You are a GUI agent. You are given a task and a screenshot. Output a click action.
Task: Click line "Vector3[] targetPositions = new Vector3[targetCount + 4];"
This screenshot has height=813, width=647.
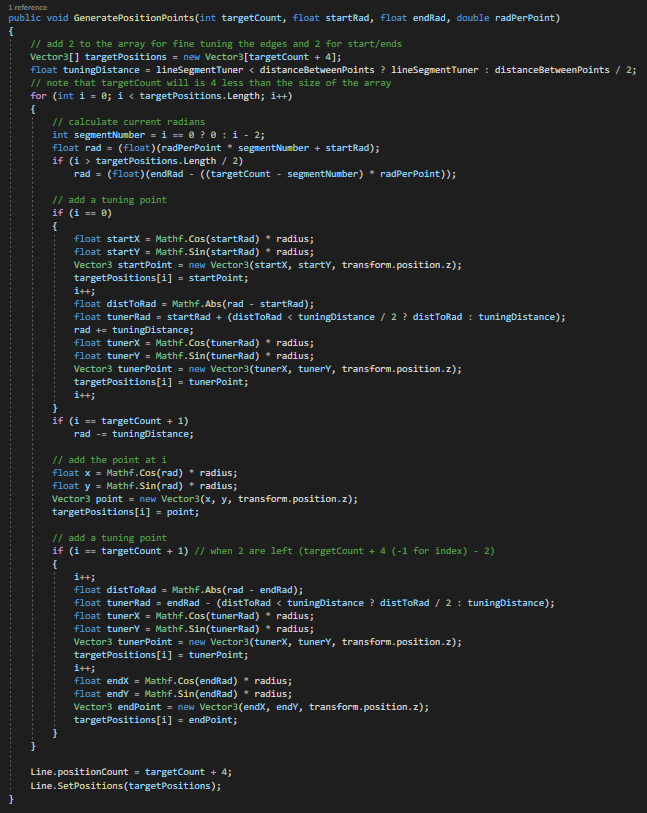click(186, 57)
